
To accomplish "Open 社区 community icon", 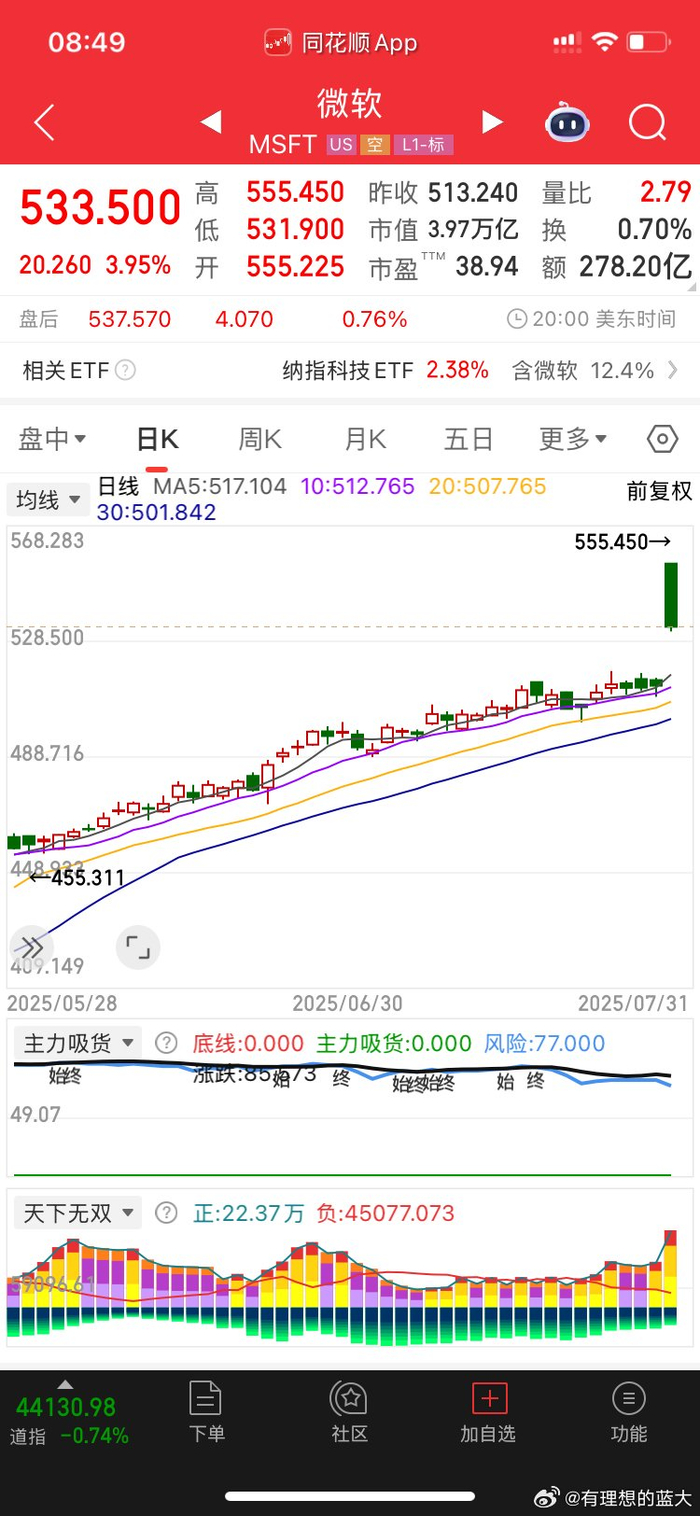I will point(350,1412).
